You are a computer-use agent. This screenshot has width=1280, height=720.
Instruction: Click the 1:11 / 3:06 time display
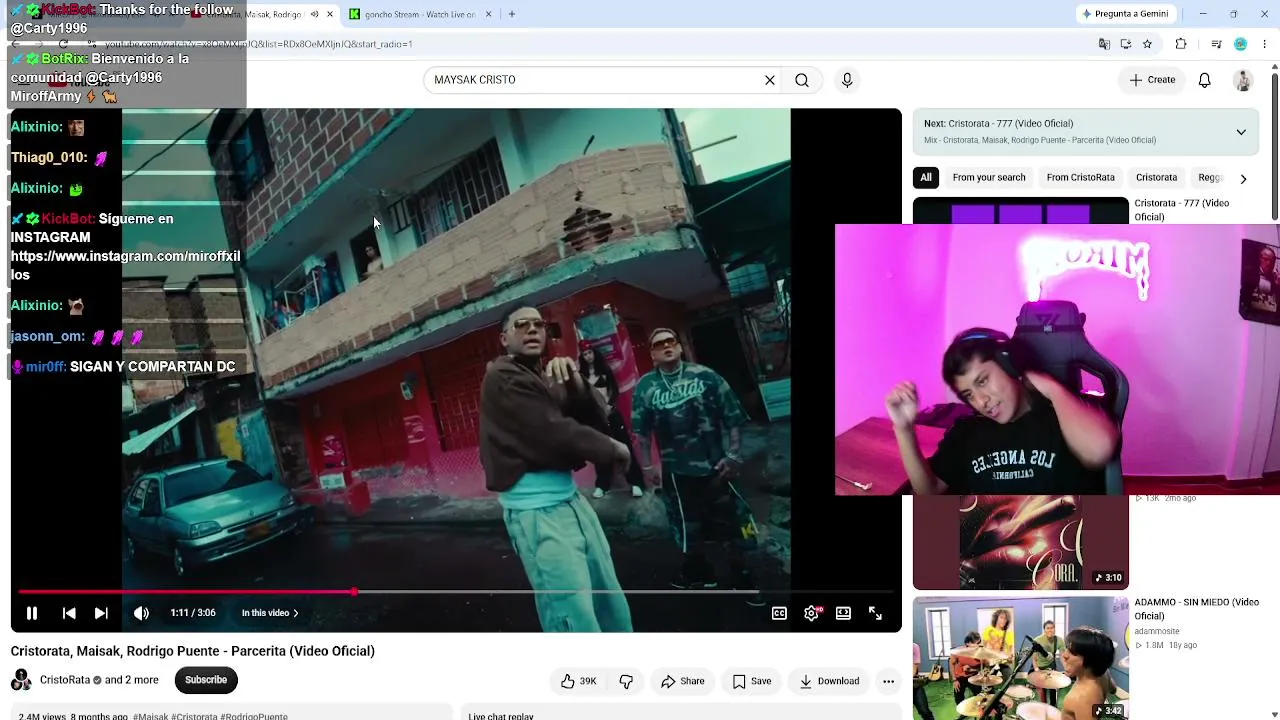[193, 613]
